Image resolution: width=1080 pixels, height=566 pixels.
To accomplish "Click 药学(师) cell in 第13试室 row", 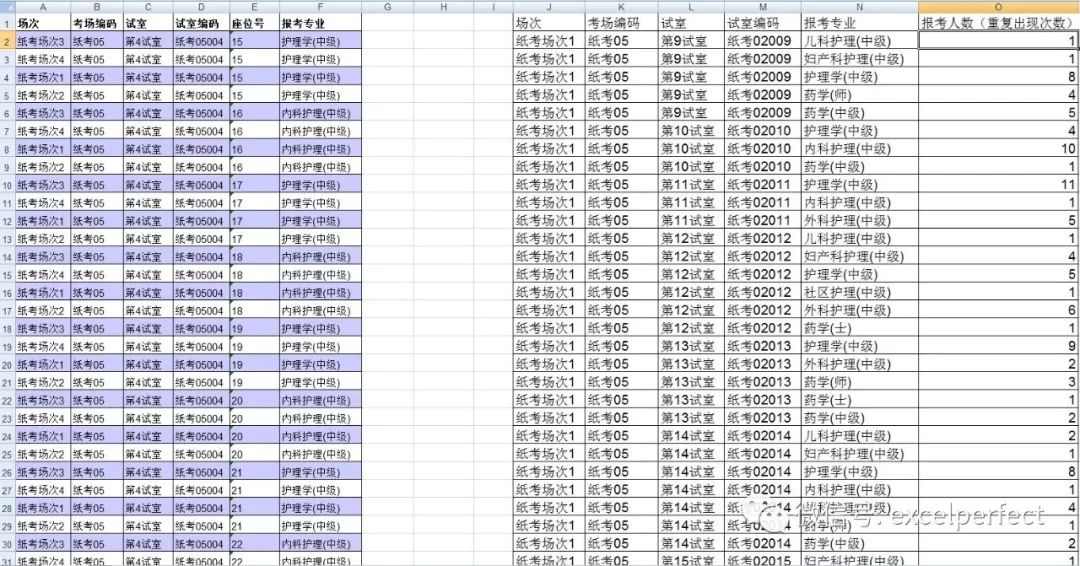I will coord(860,381).
